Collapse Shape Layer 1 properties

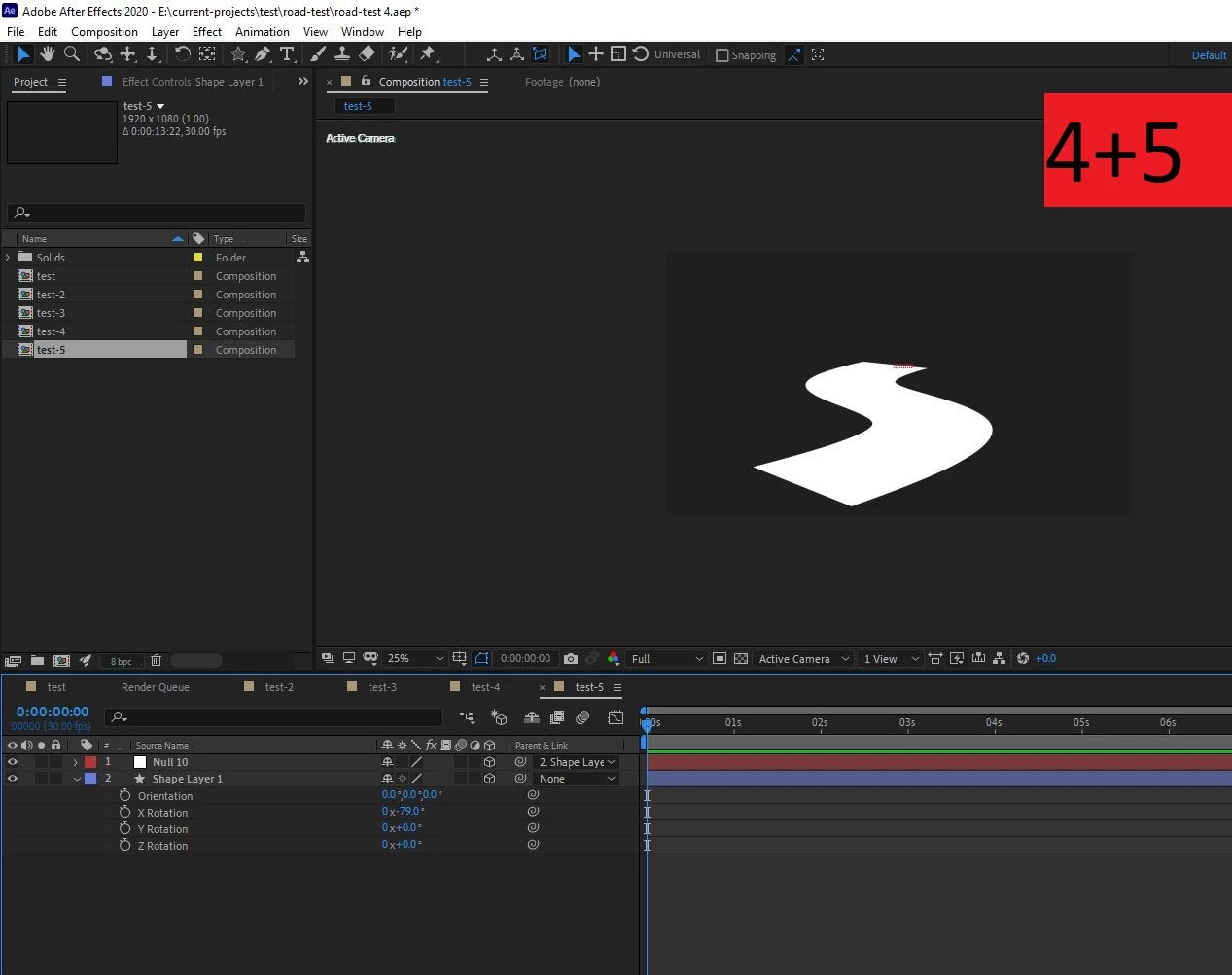(x=77, y=779)
